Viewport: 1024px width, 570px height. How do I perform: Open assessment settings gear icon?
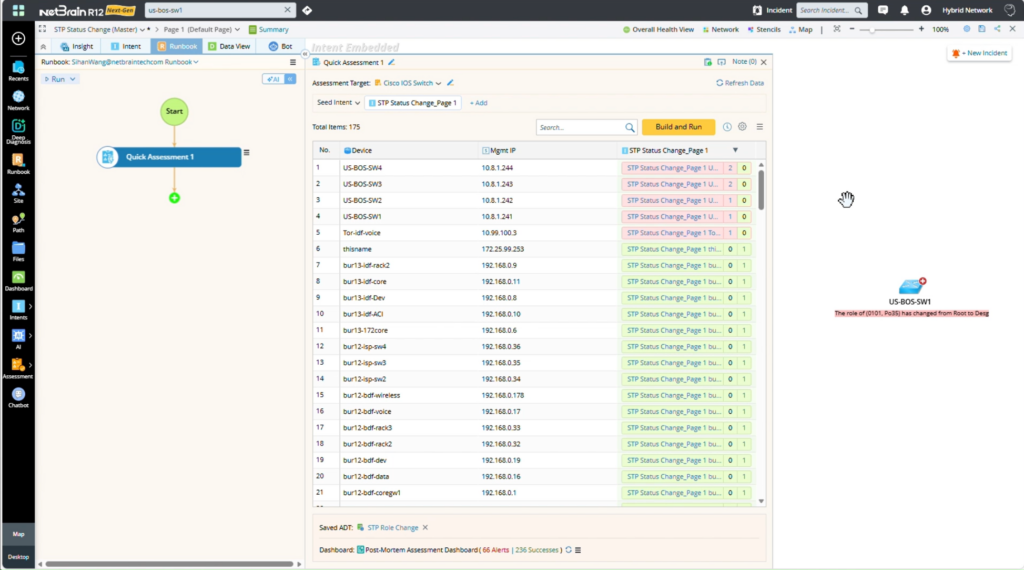[742, 127]
